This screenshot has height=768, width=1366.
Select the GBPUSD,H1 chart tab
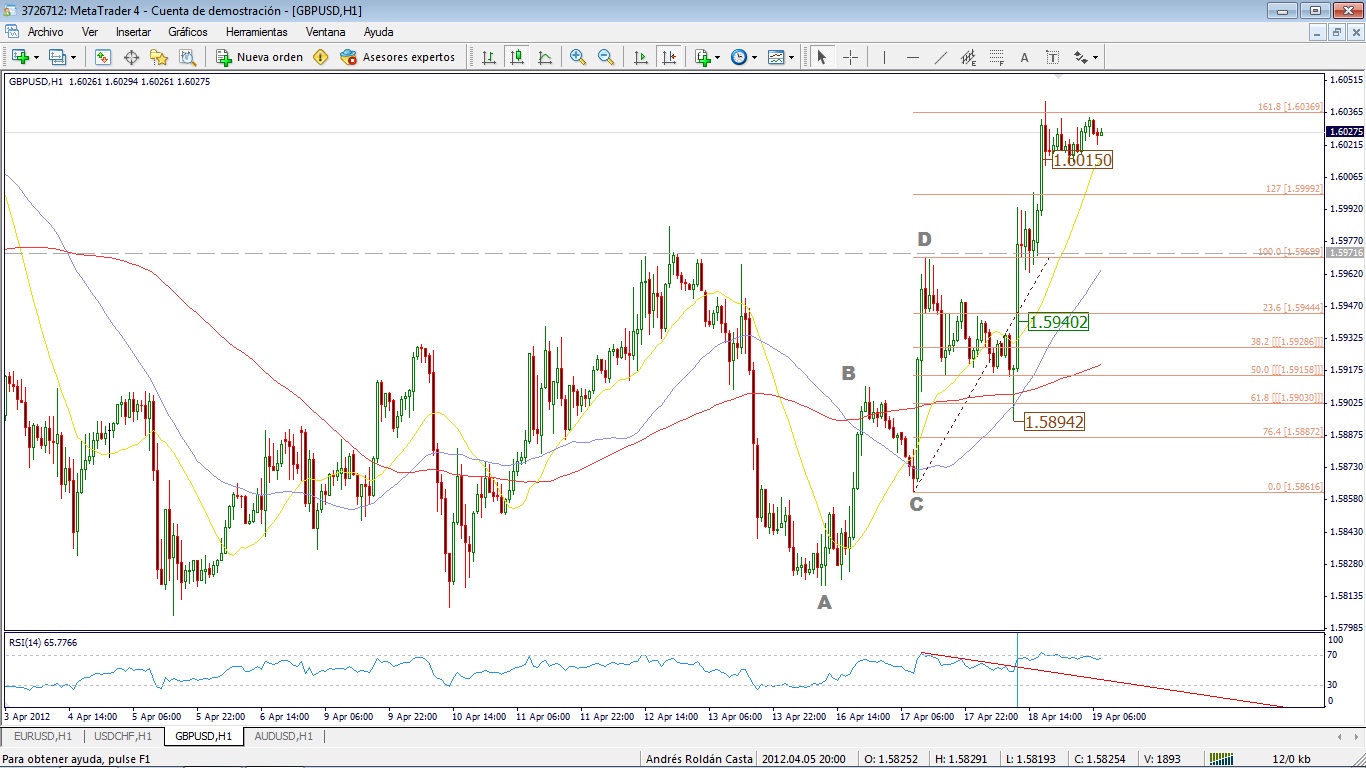[x=203, y=736]
